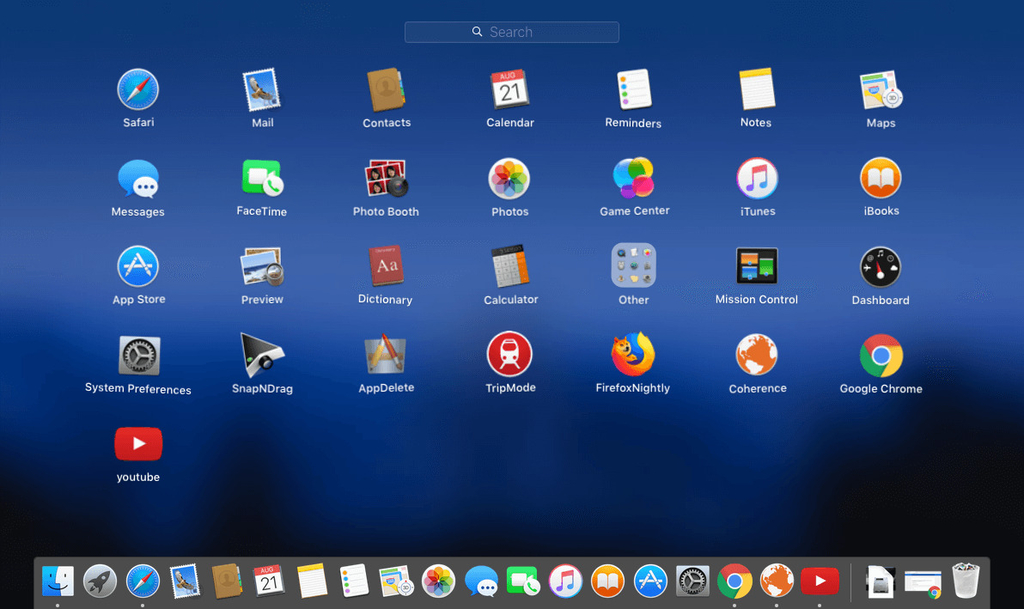Launch youtube app from the Launchpad grid

tap(138, 444)
